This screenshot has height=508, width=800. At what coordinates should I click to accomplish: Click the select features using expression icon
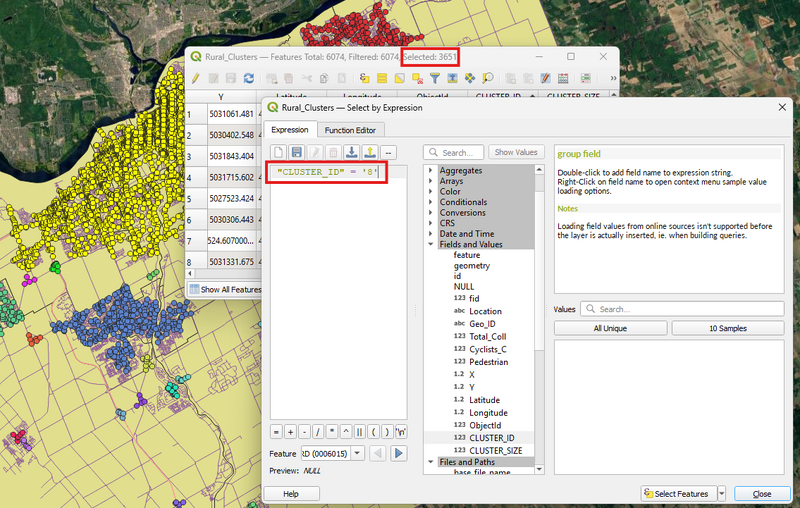pos(364,78)
